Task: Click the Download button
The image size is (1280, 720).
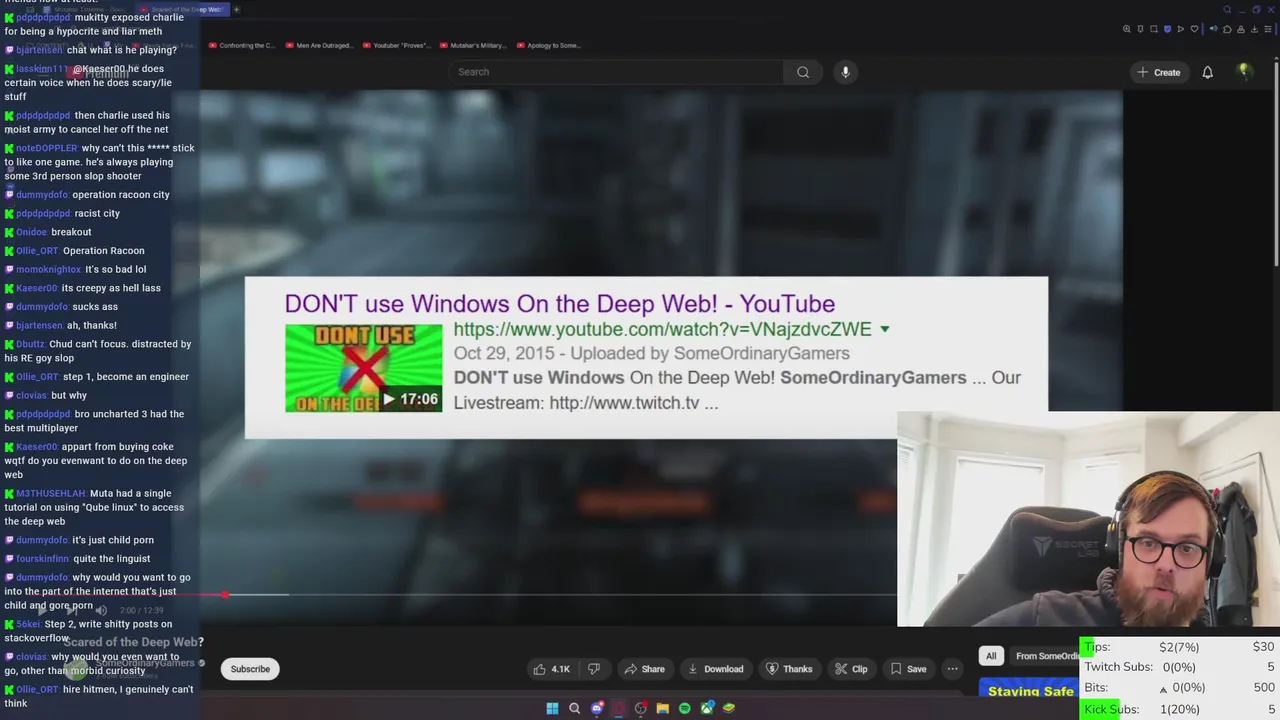Action: 716,669
